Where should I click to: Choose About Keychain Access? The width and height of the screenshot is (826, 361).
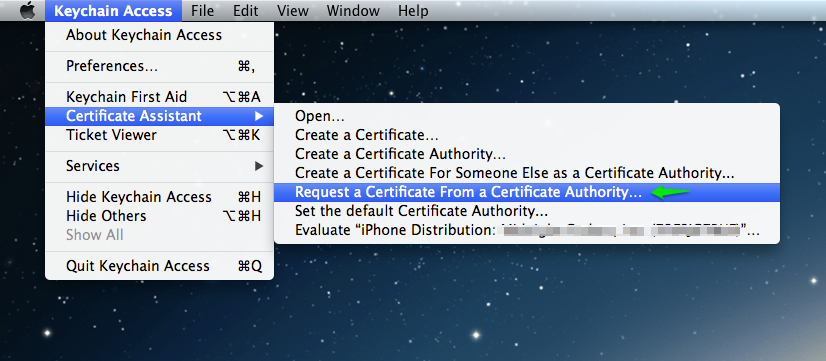click(160, 35)
